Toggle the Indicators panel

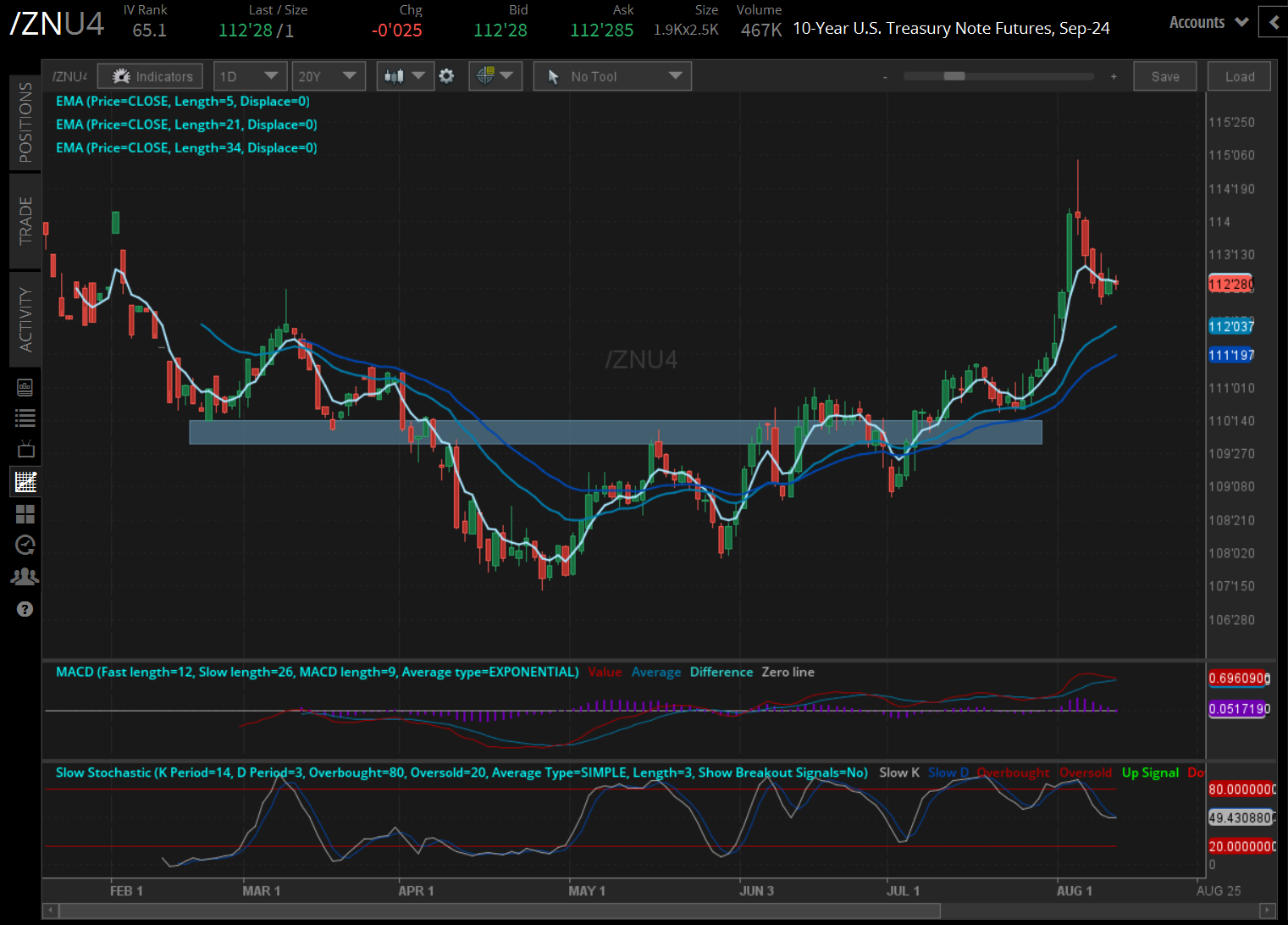tap(150, 75)
